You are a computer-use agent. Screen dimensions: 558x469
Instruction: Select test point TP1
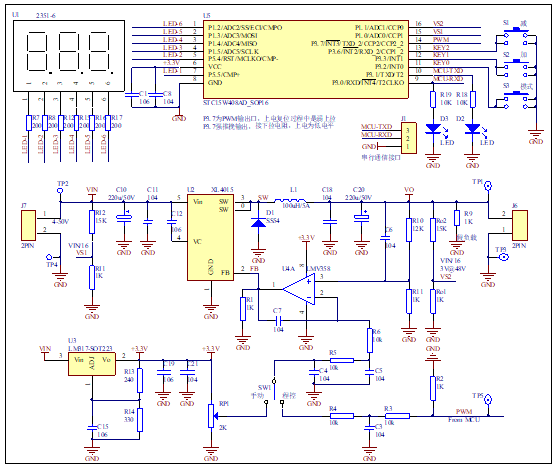(x=488, y=186)
